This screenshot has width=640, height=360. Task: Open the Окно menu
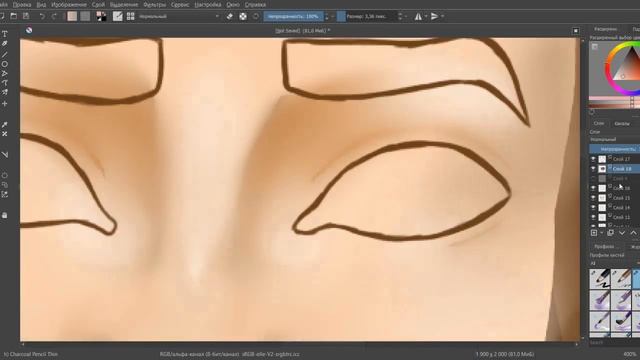233,4
